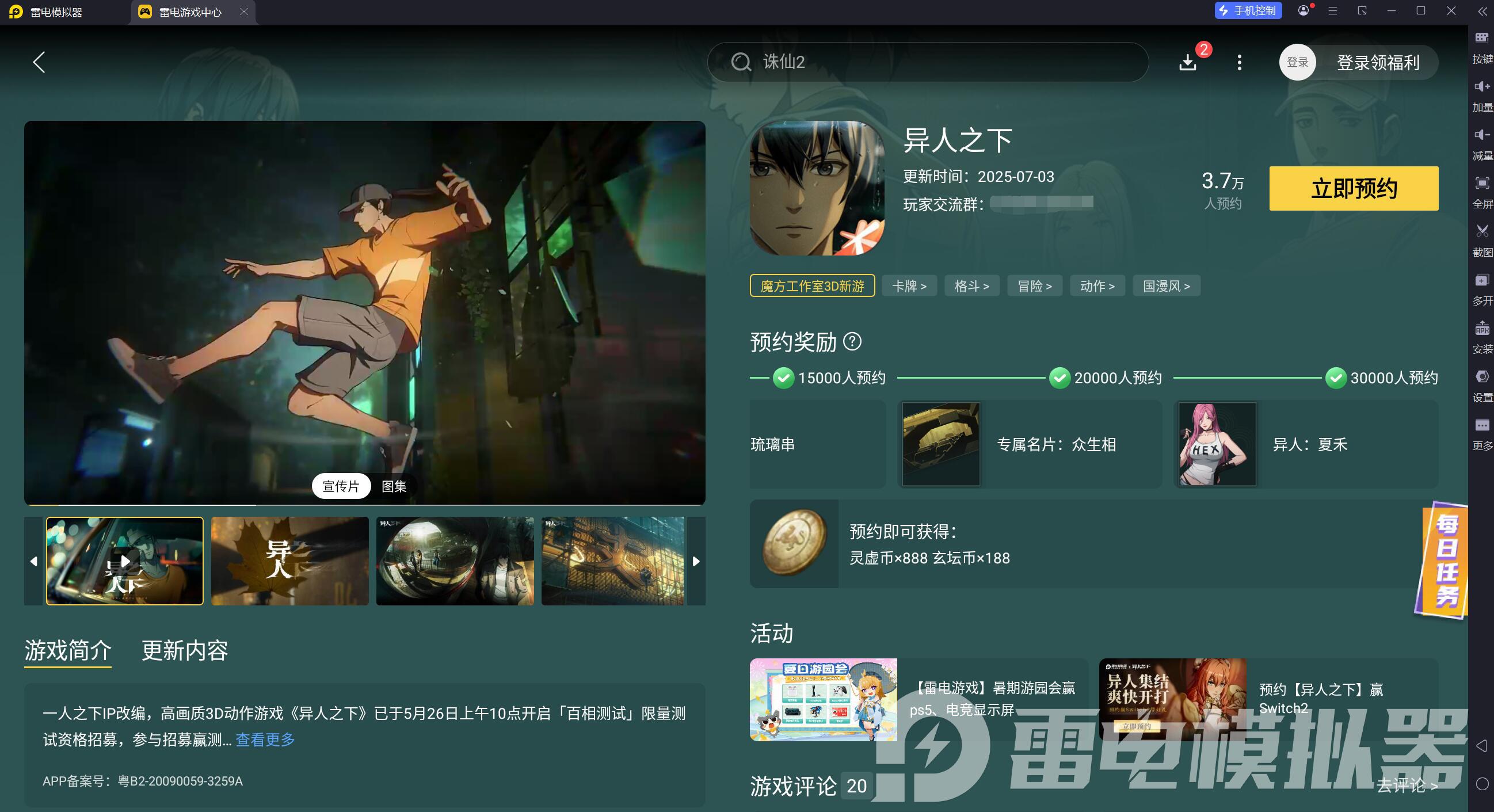Click the install APK (安装) icon
The height and width of the screenshot is (812, 1494).
pos(1482,329)
